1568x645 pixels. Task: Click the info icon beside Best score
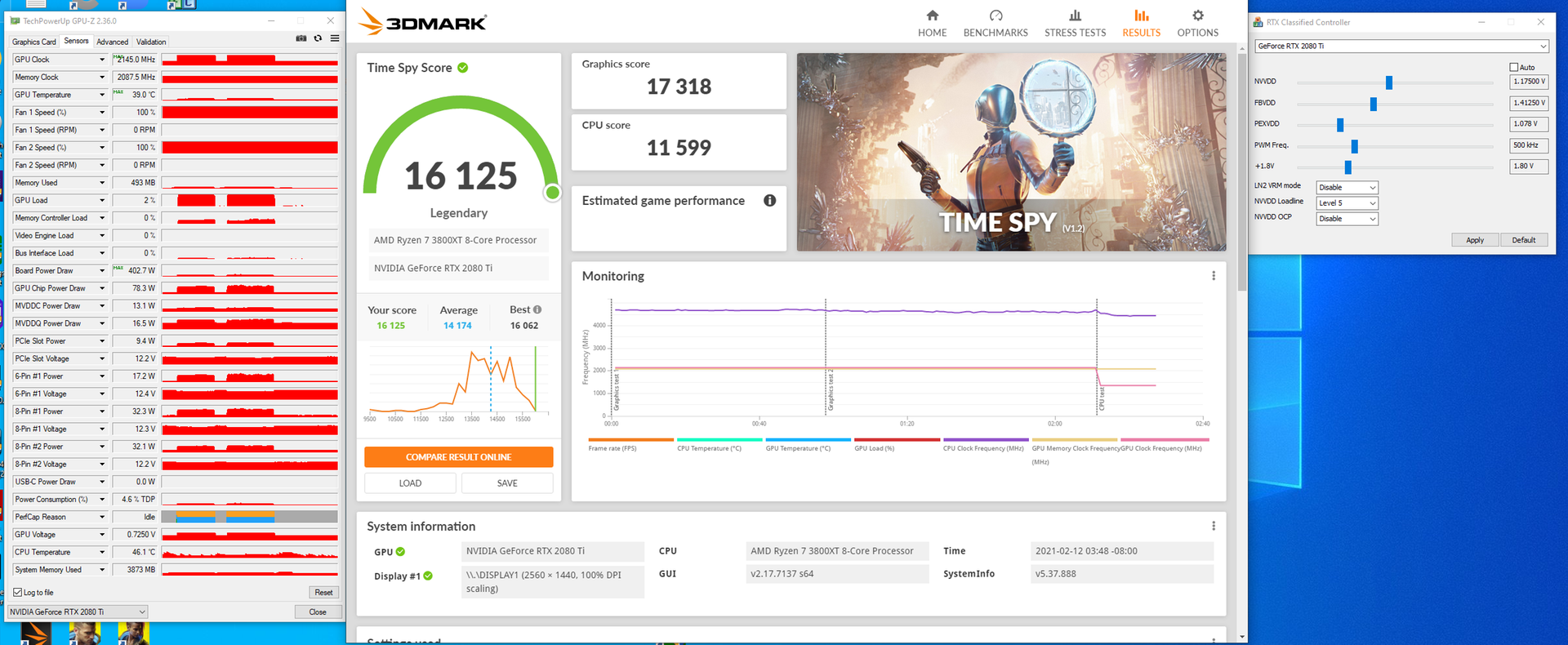pyautogui.click(x=537, y=309)
